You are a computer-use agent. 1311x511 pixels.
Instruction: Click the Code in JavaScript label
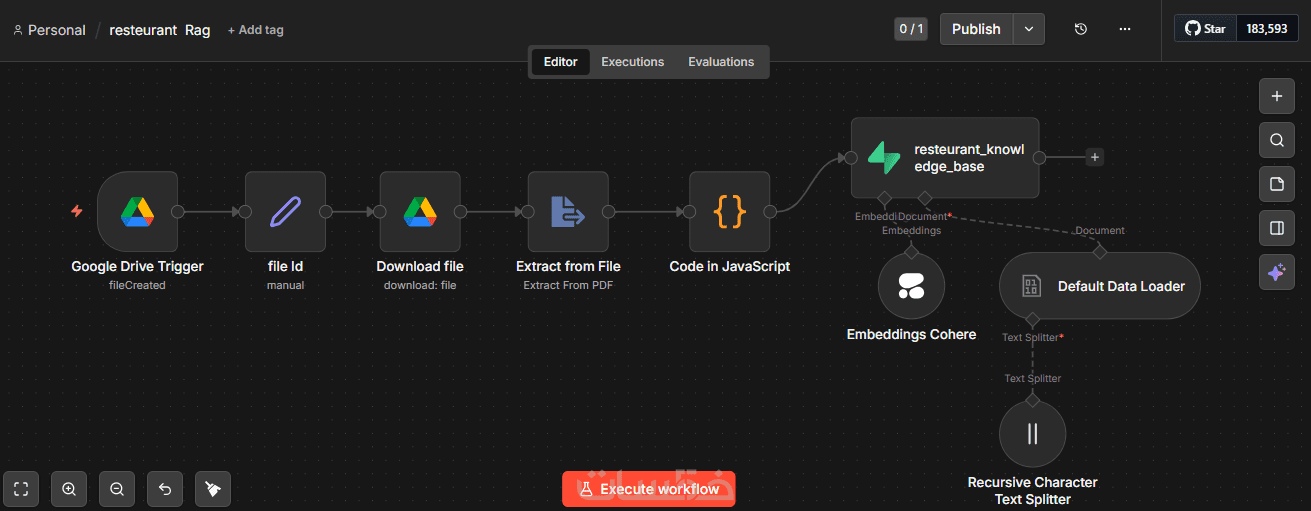(730, 266)
